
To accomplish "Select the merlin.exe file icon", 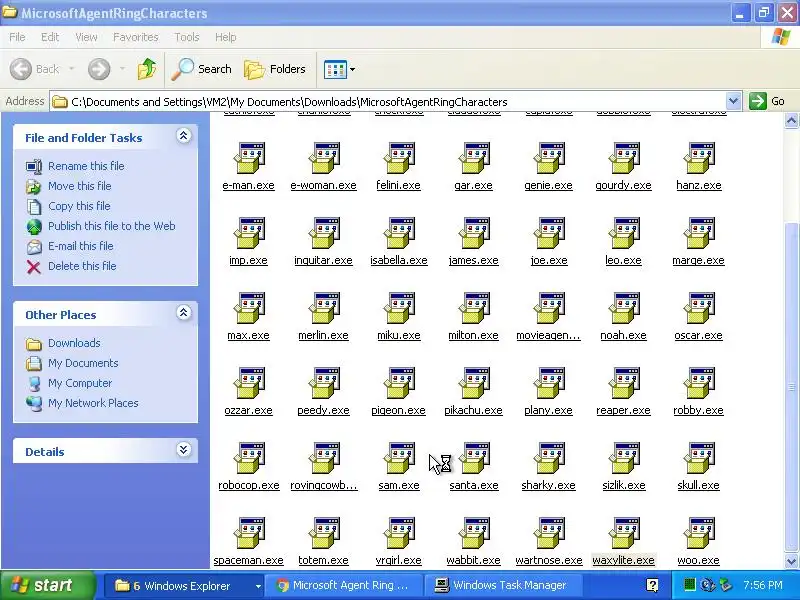I will tap(324, 309).
